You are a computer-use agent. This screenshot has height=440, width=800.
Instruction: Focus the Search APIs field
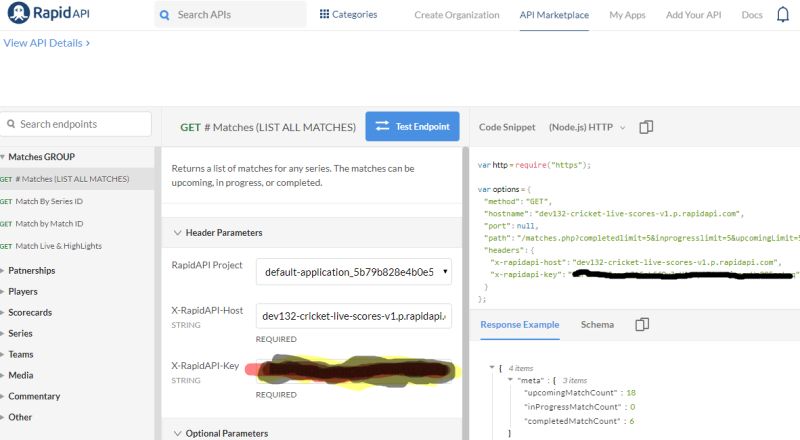coord(231,15)
